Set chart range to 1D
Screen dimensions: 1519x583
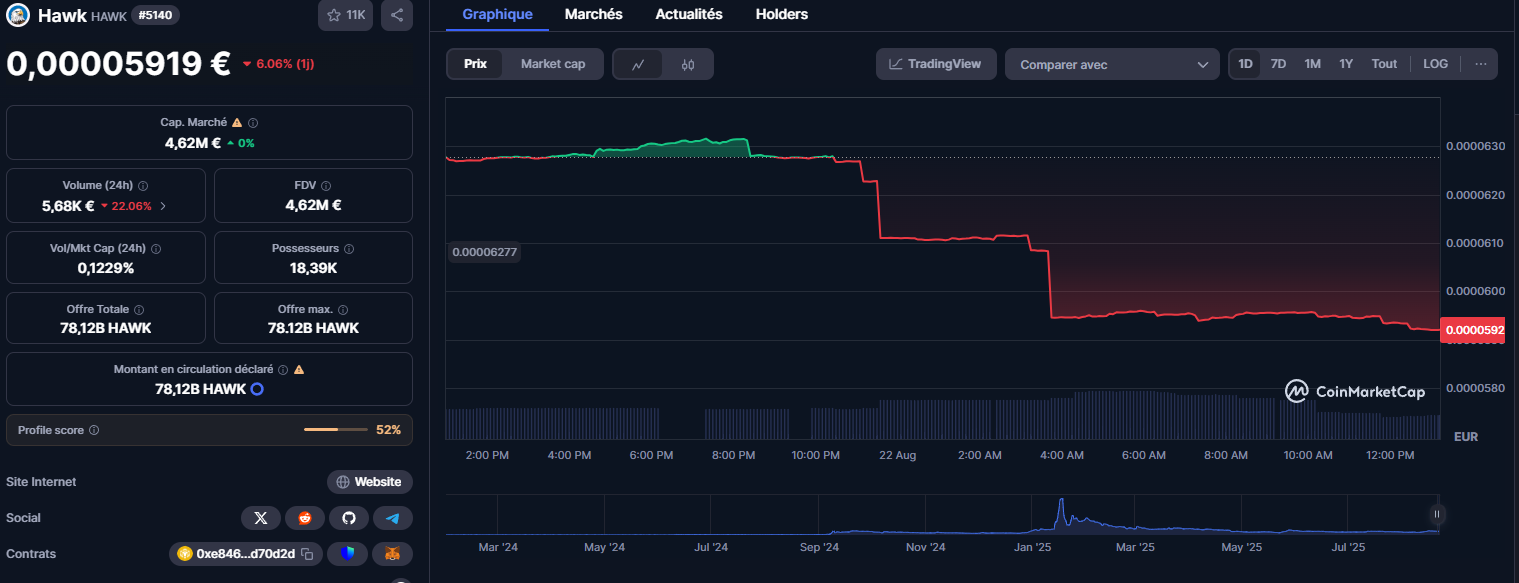click(x=1245, y=64)
